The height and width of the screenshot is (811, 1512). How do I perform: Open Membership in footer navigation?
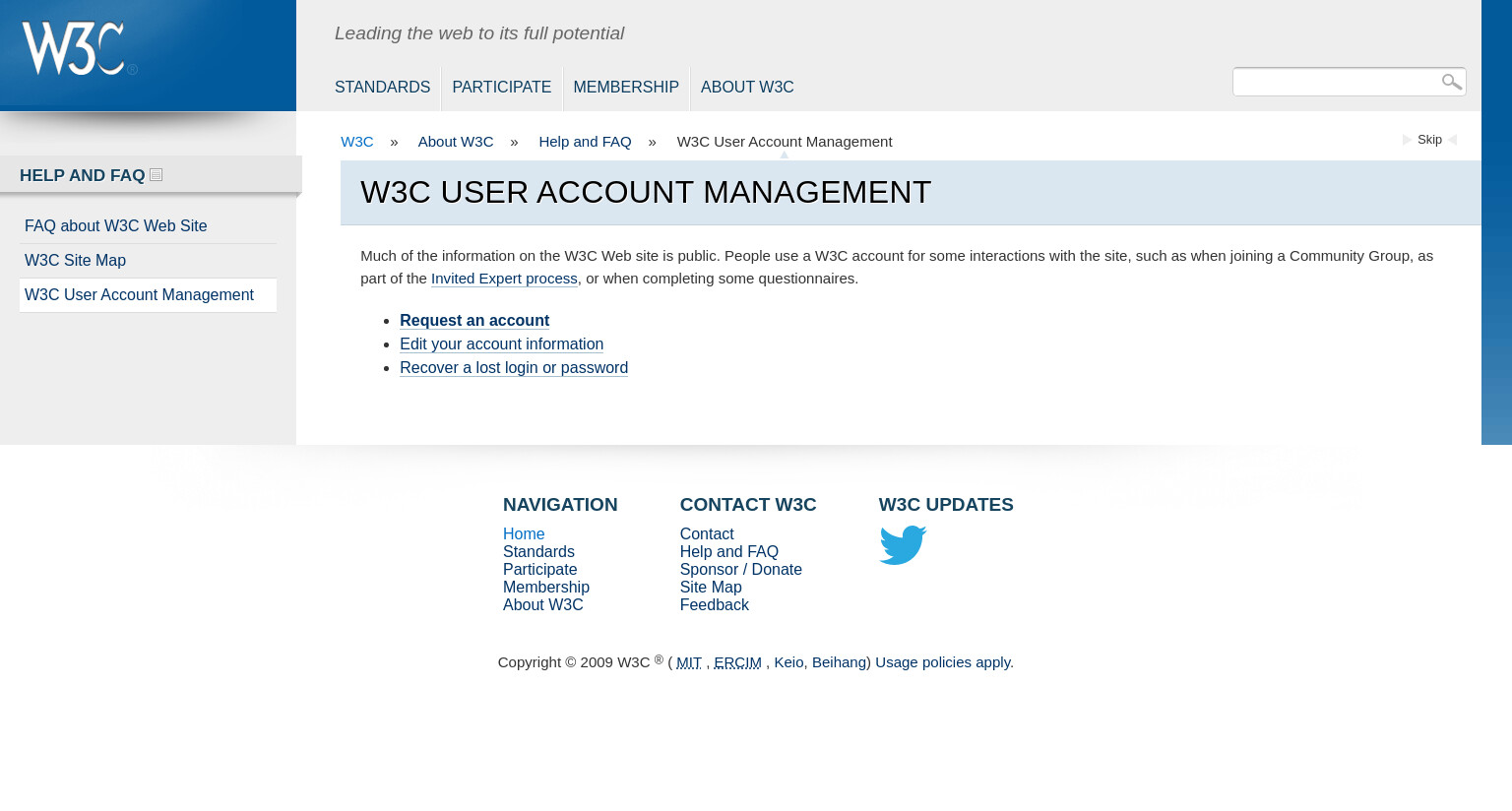(x=546, y=588)
